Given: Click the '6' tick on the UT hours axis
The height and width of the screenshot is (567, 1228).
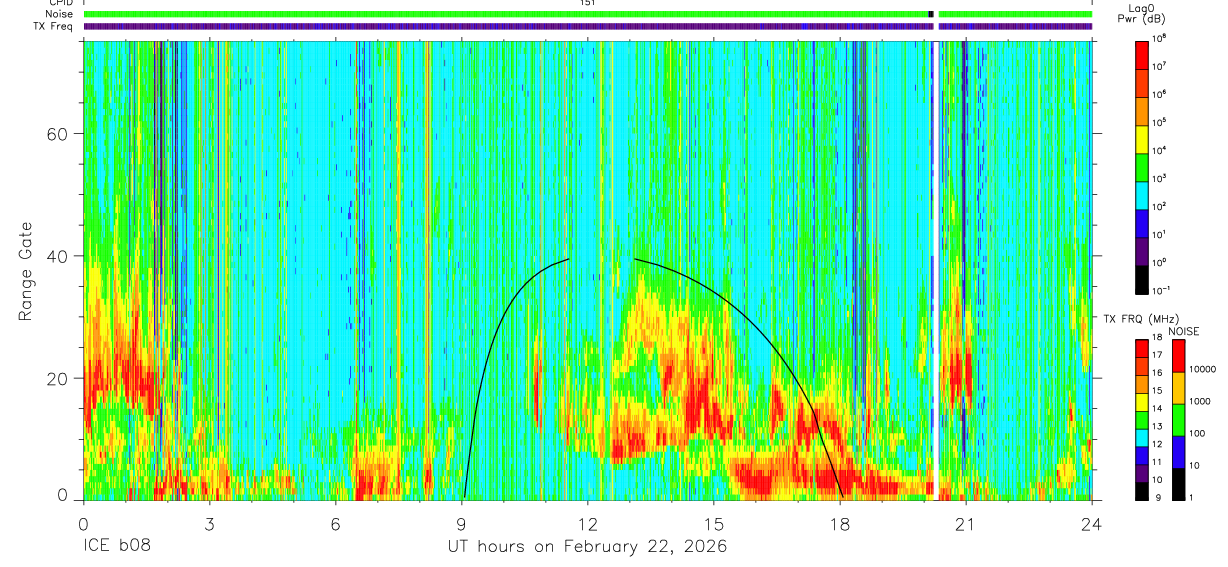Looking at the screenshot, I should click(336, 524).
